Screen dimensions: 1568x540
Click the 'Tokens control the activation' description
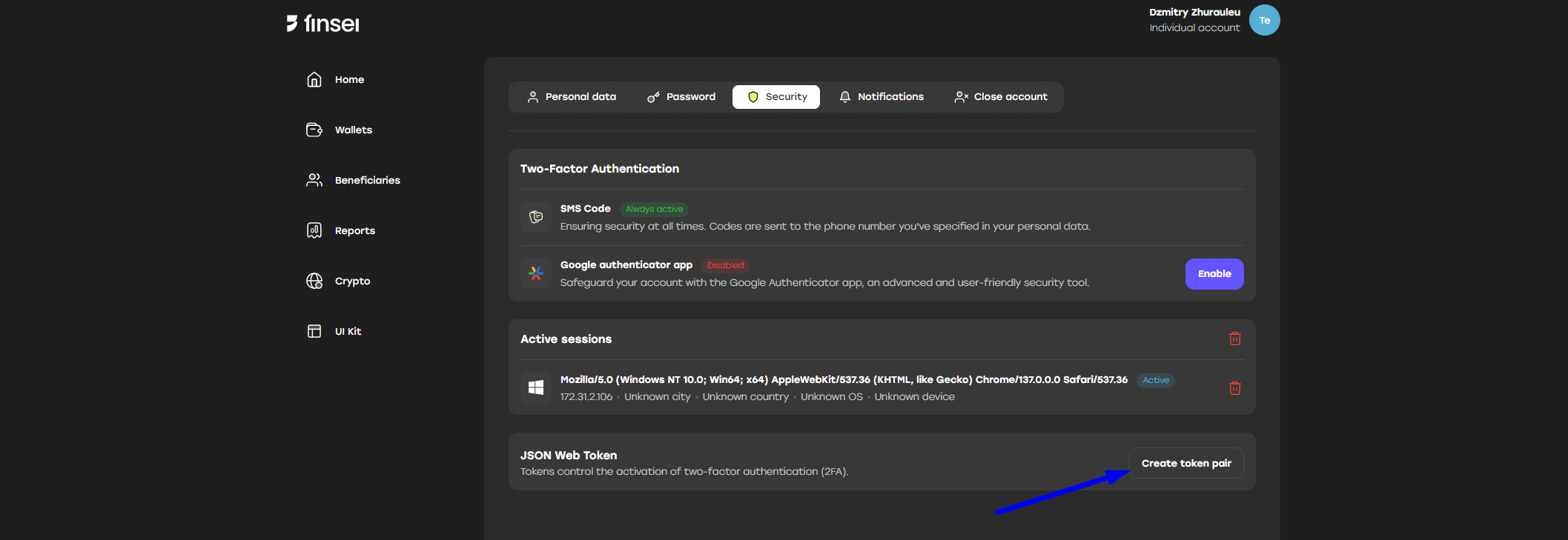pyautogui.click(x=684, y=472)
